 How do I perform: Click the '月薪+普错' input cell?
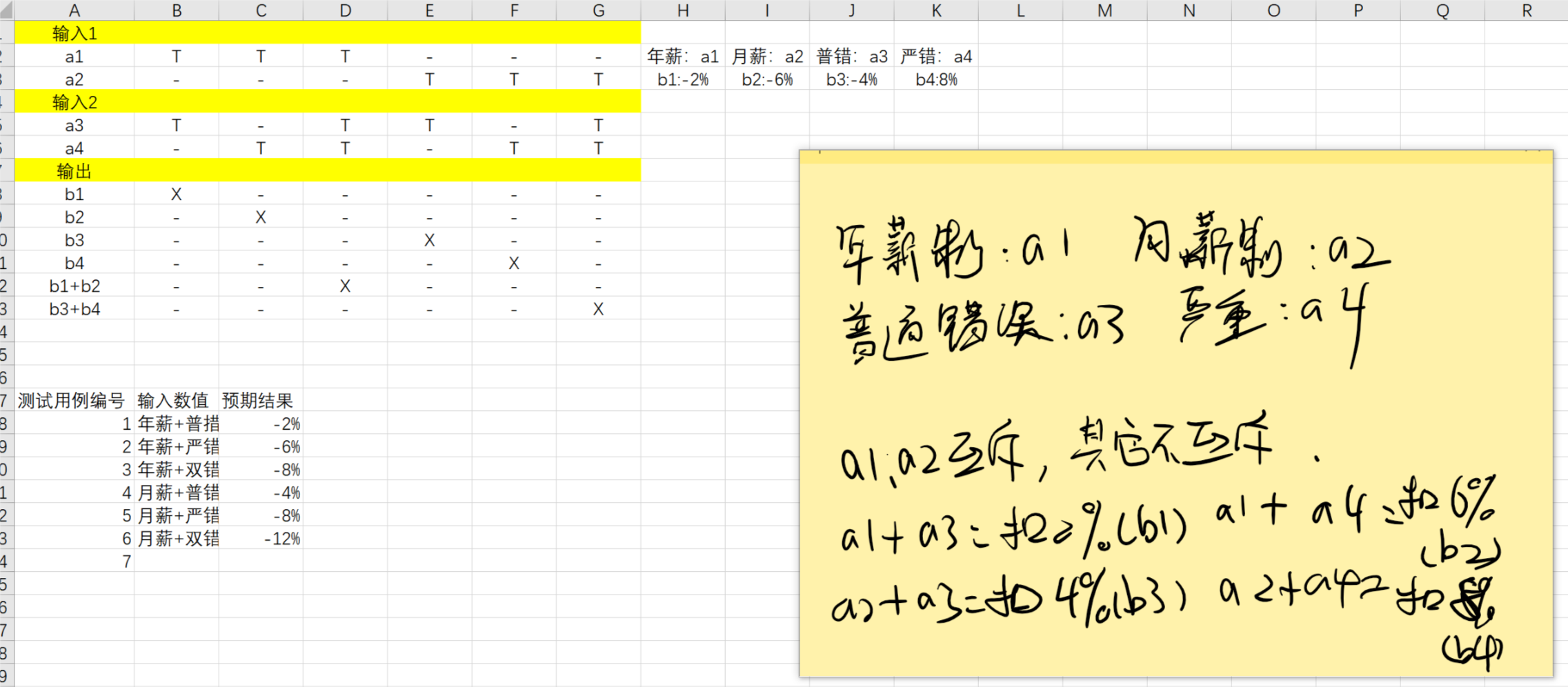pyautogui.click(x=177, y=492)
